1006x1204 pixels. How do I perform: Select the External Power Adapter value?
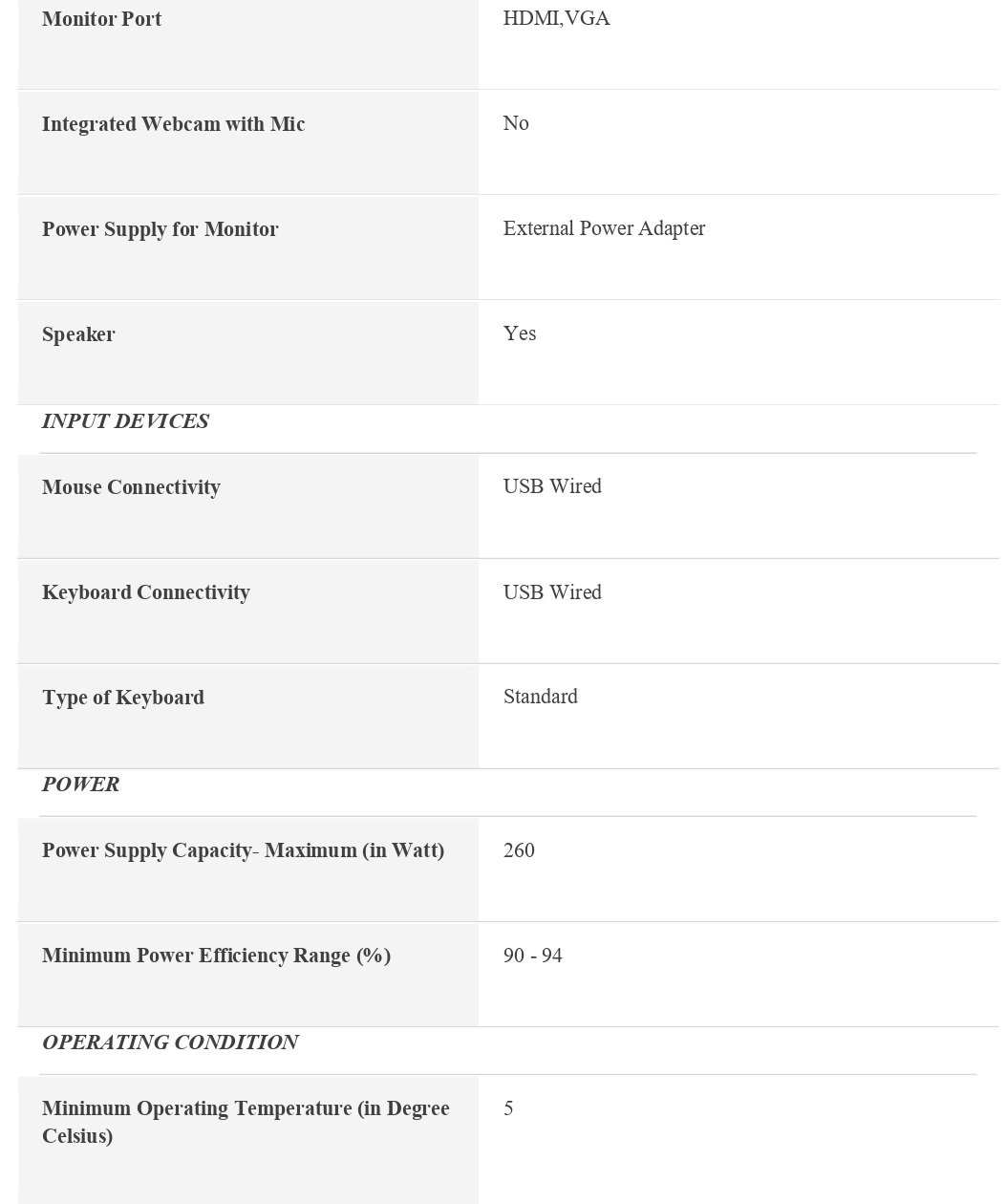[x=604, y=228]
